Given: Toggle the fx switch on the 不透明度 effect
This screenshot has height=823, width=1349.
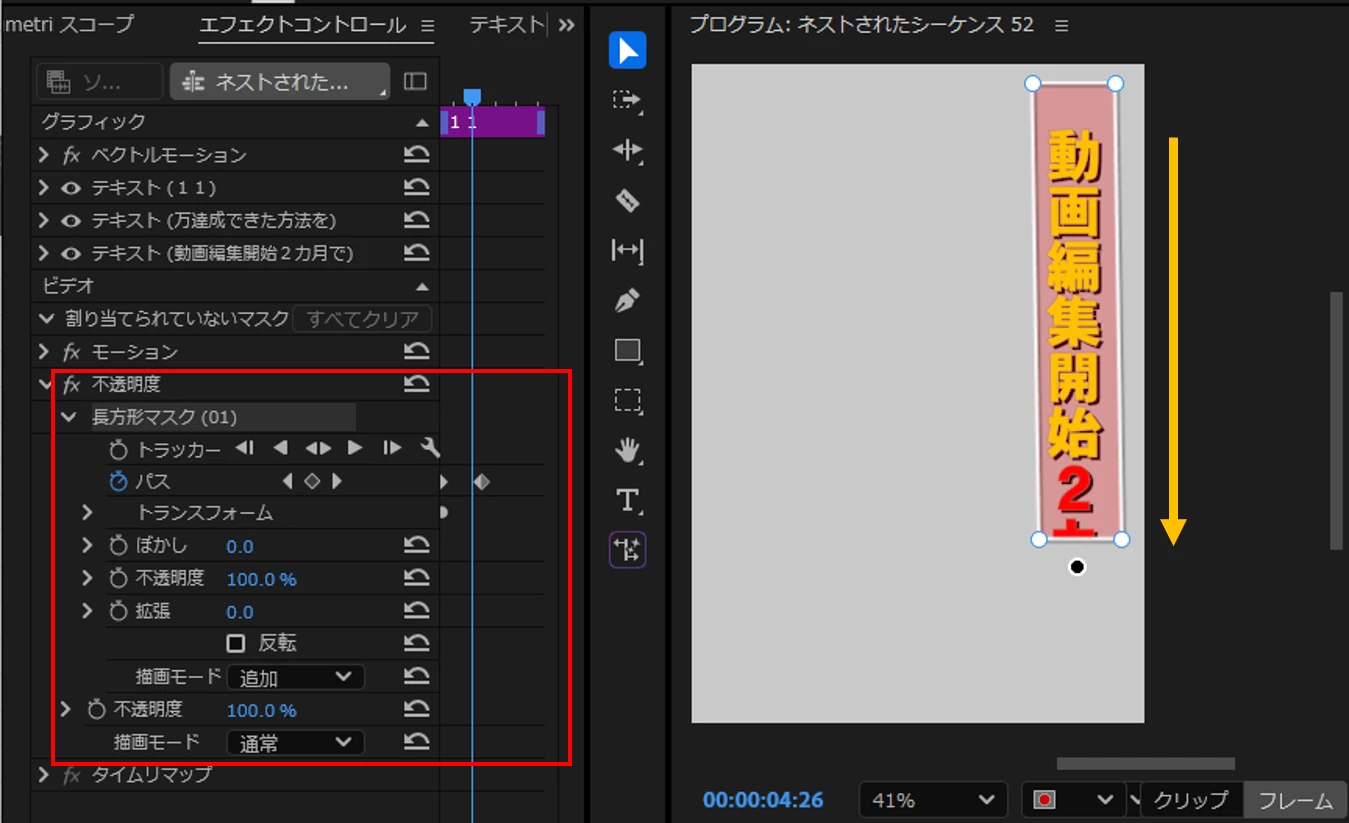Looking at the screenshot, I should tap(71, 384).
